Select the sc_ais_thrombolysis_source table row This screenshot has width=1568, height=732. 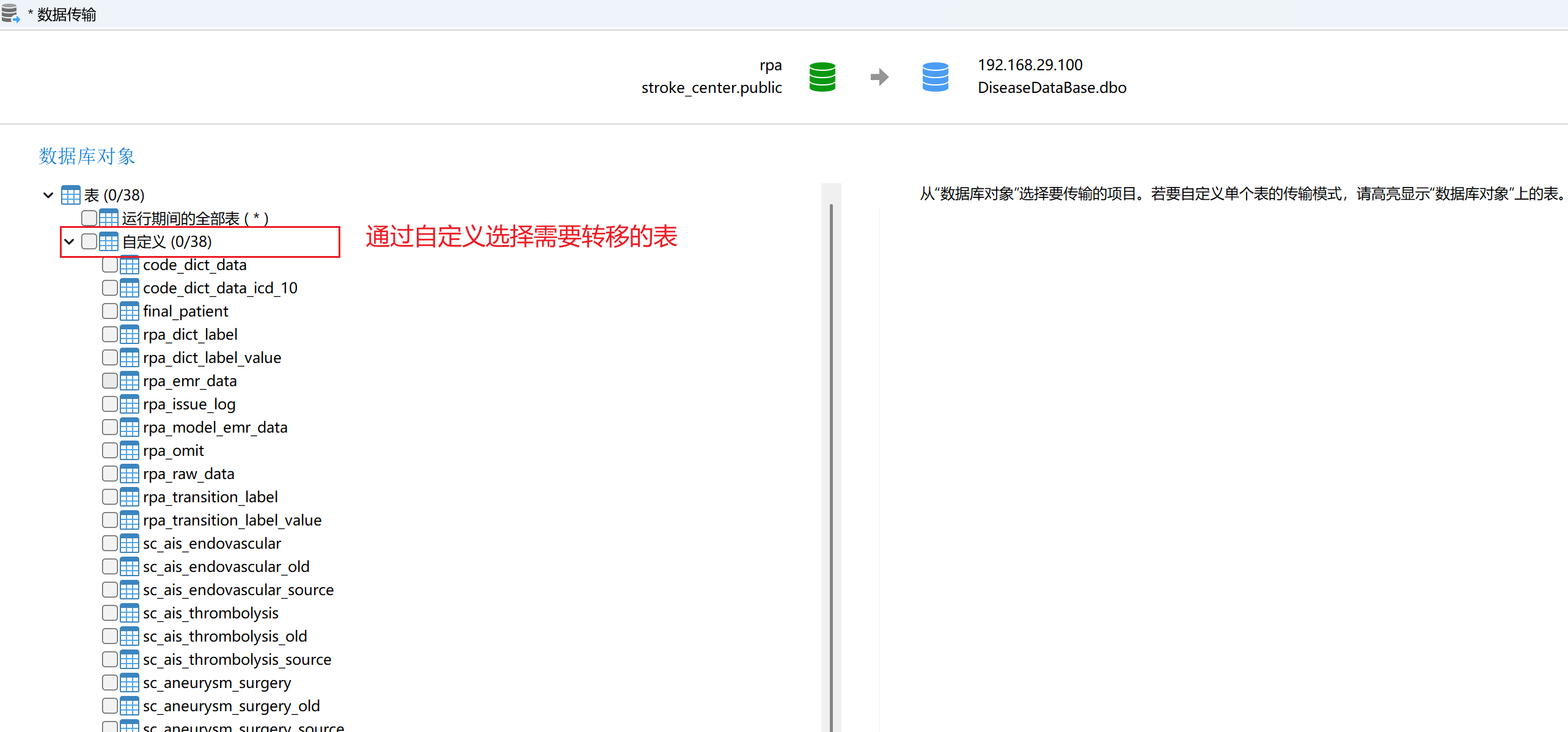pos(236,659)
